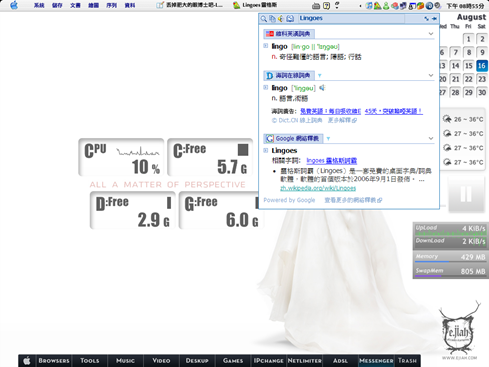Screen dimensions: 489x367
Task: Open ADSL in the bottom dock
Action: tap(340, 361)
